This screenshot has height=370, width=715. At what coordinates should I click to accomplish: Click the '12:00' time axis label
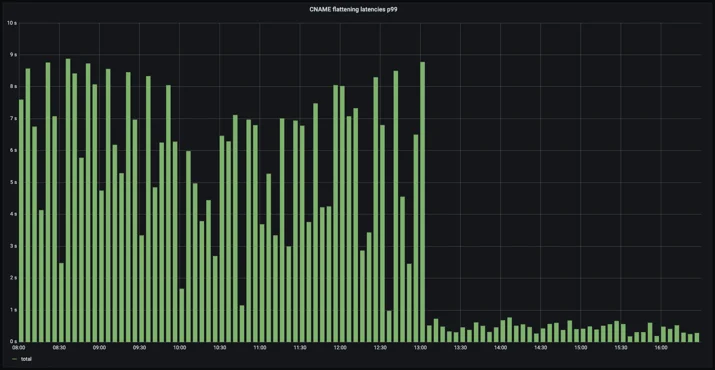pyautogui.click(x=340, y=348)
